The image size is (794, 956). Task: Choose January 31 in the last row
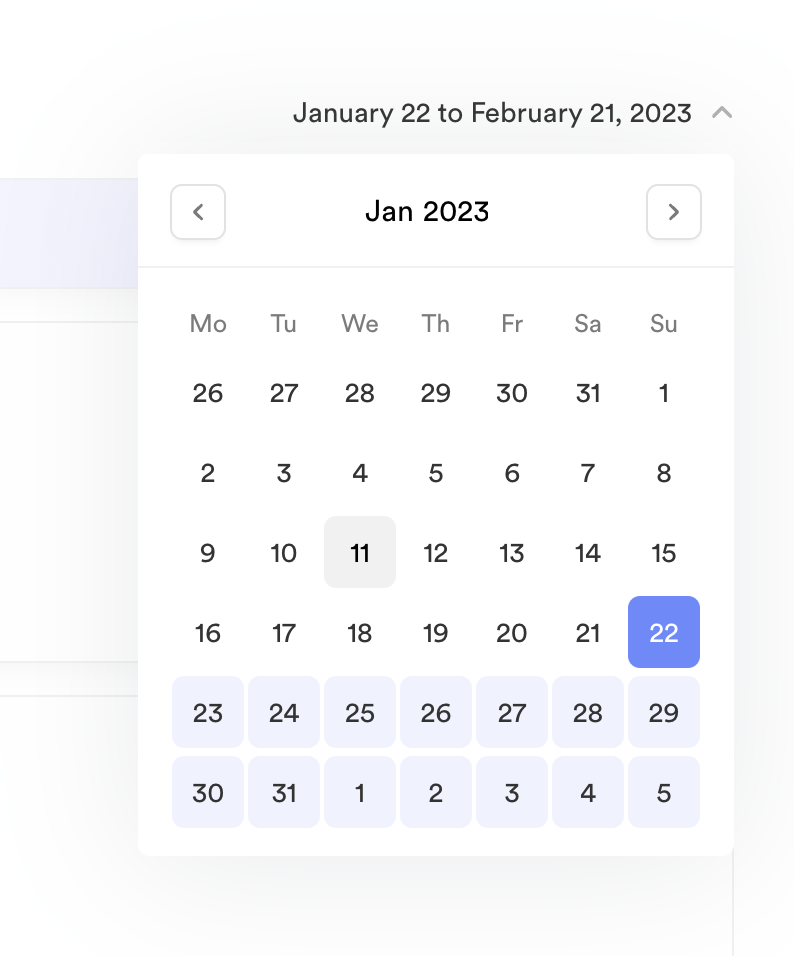coord(284,792)
